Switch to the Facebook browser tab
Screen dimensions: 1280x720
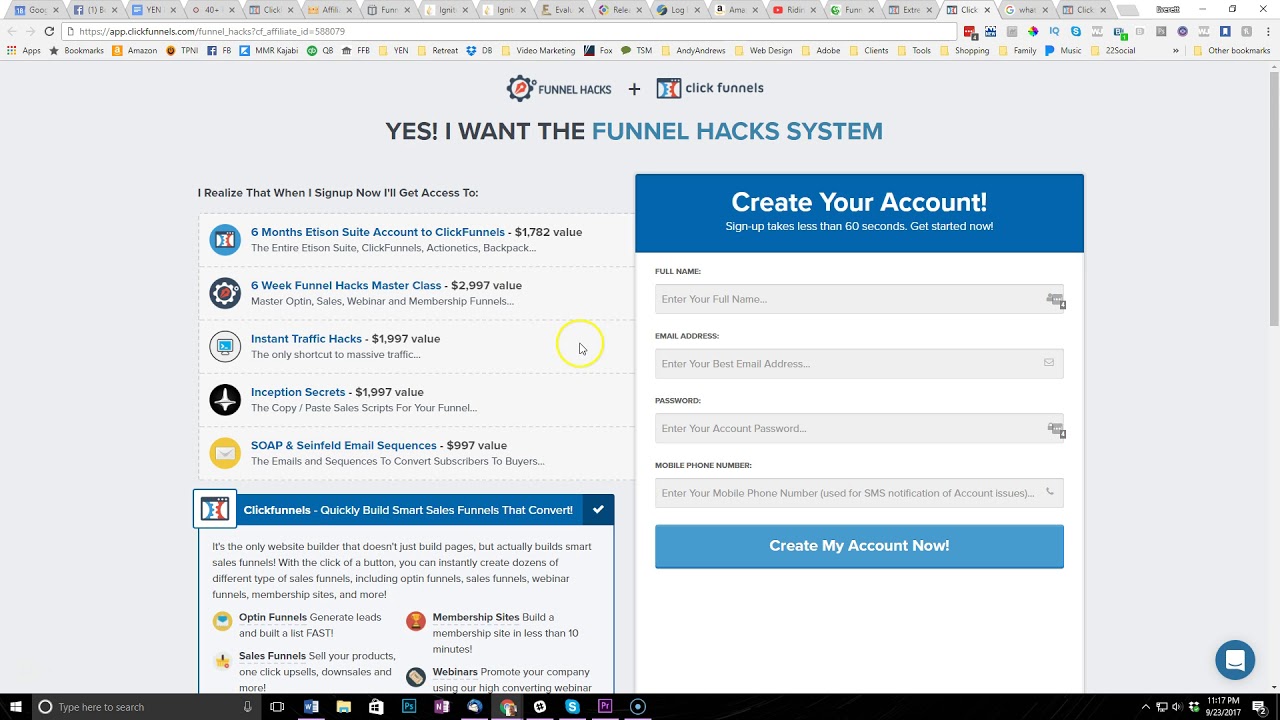[x=95, y=10]
